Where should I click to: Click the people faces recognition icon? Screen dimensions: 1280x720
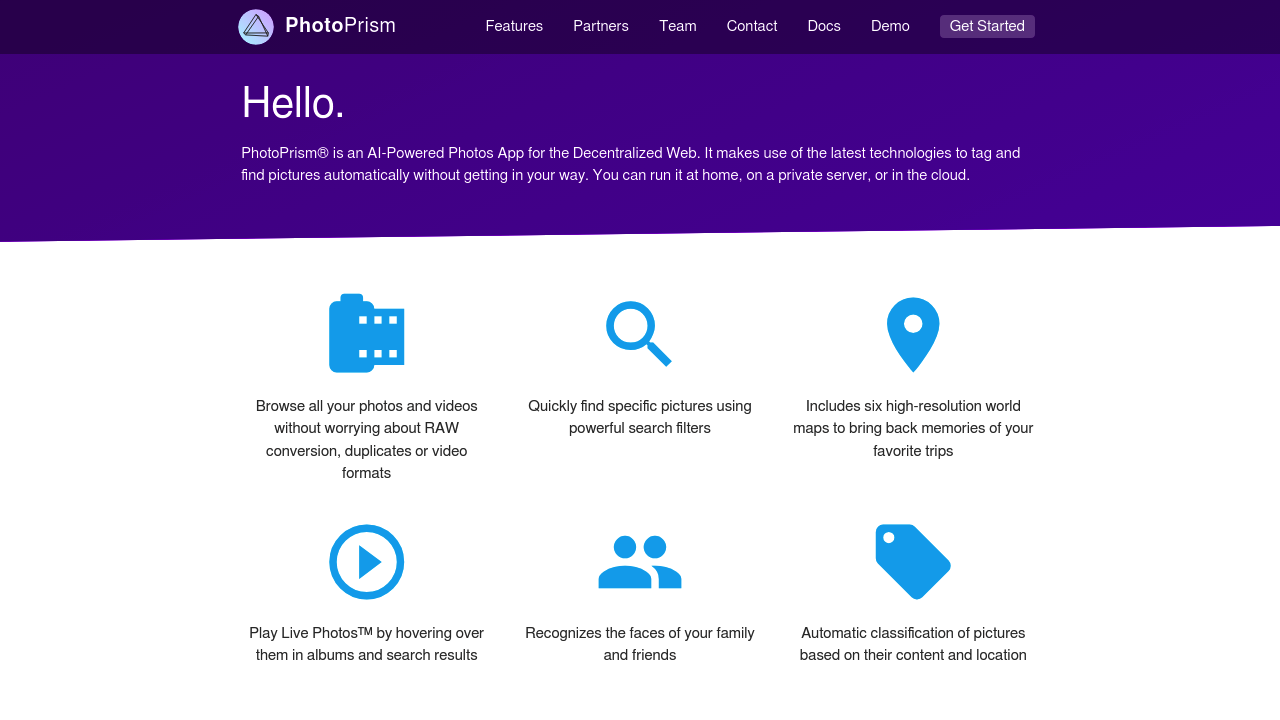pos(640,562)
